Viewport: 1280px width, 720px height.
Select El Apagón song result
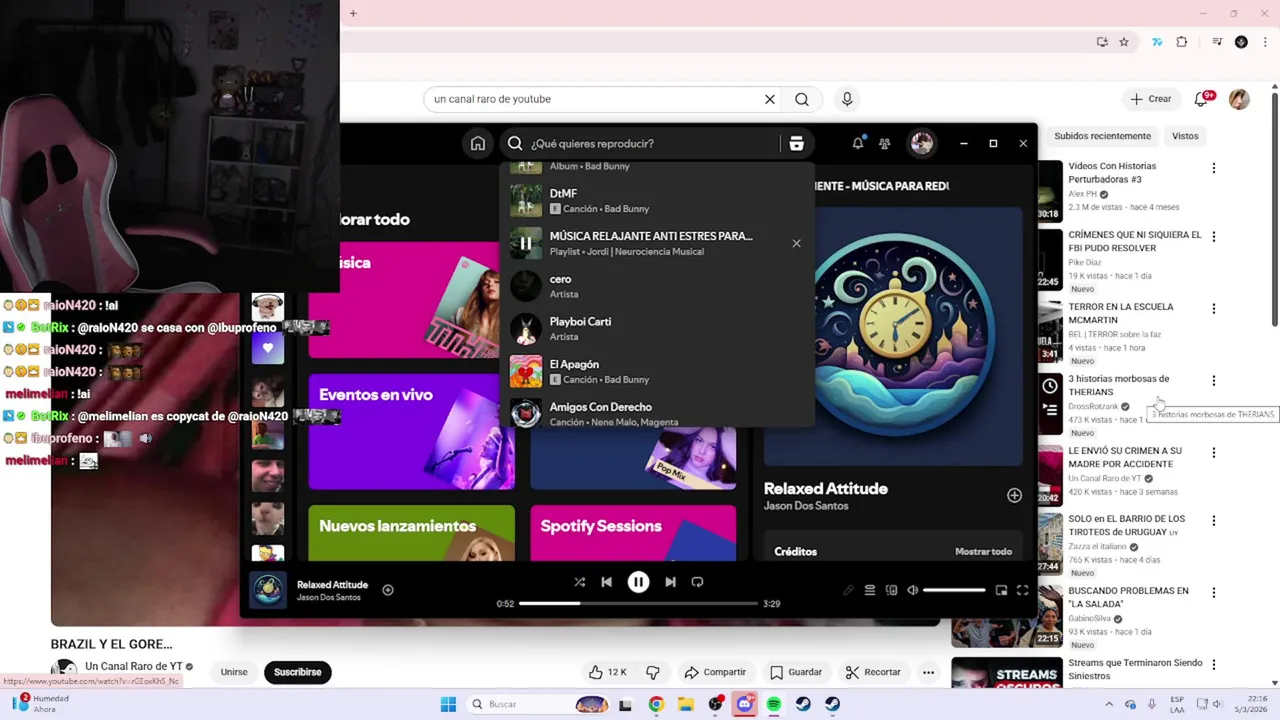click(x=657, y=371)
